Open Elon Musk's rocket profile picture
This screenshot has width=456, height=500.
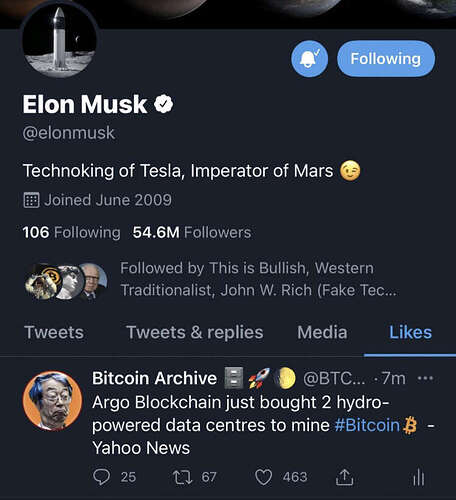point(59,39)
